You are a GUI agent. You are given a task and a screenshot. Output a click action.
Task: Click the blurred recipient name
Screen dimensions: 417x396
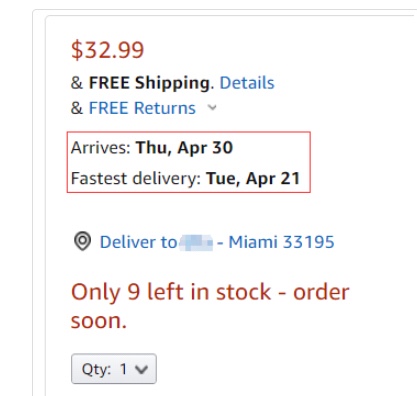pyautogui.click(x=196, y=243)
